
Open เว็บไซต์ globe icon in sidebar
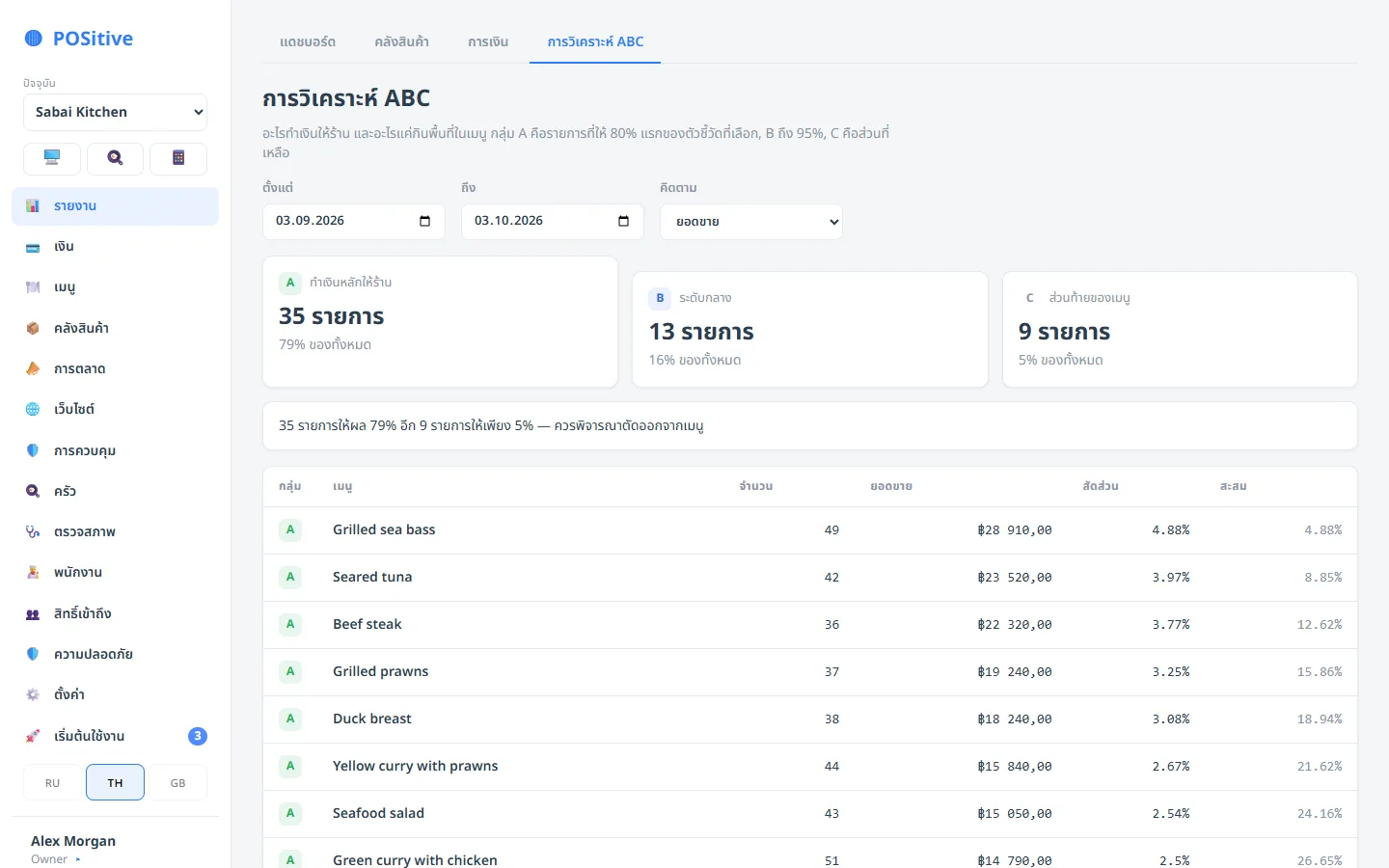[x=33, y=410]
